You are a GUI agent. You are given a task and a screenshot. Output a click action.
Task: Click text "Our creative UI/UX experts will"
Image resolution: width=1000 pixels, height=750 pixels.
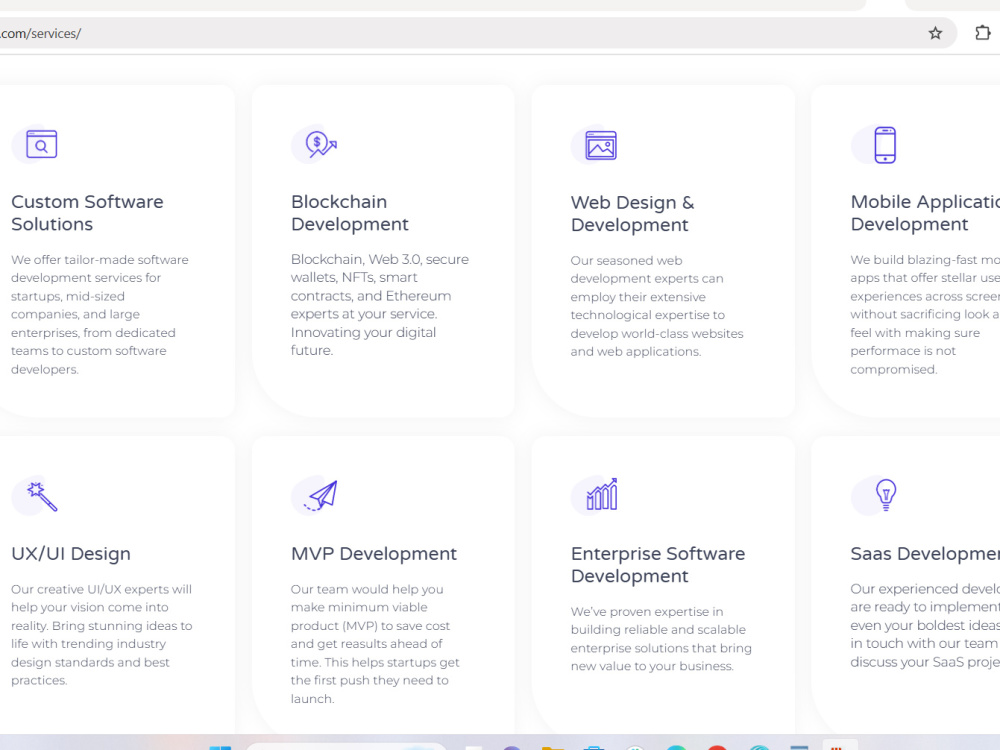click(101, 589)
